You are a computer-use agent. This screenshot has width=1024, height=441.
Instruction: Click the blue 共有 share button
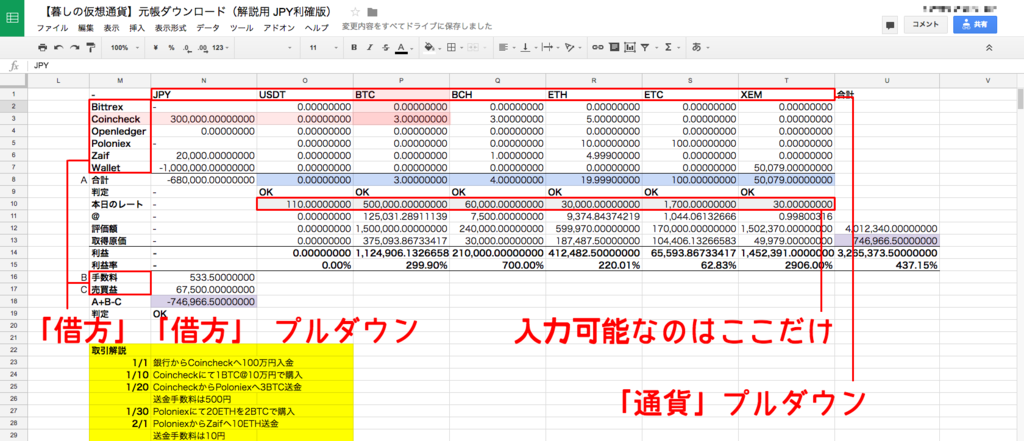click(x=975, y=25)
